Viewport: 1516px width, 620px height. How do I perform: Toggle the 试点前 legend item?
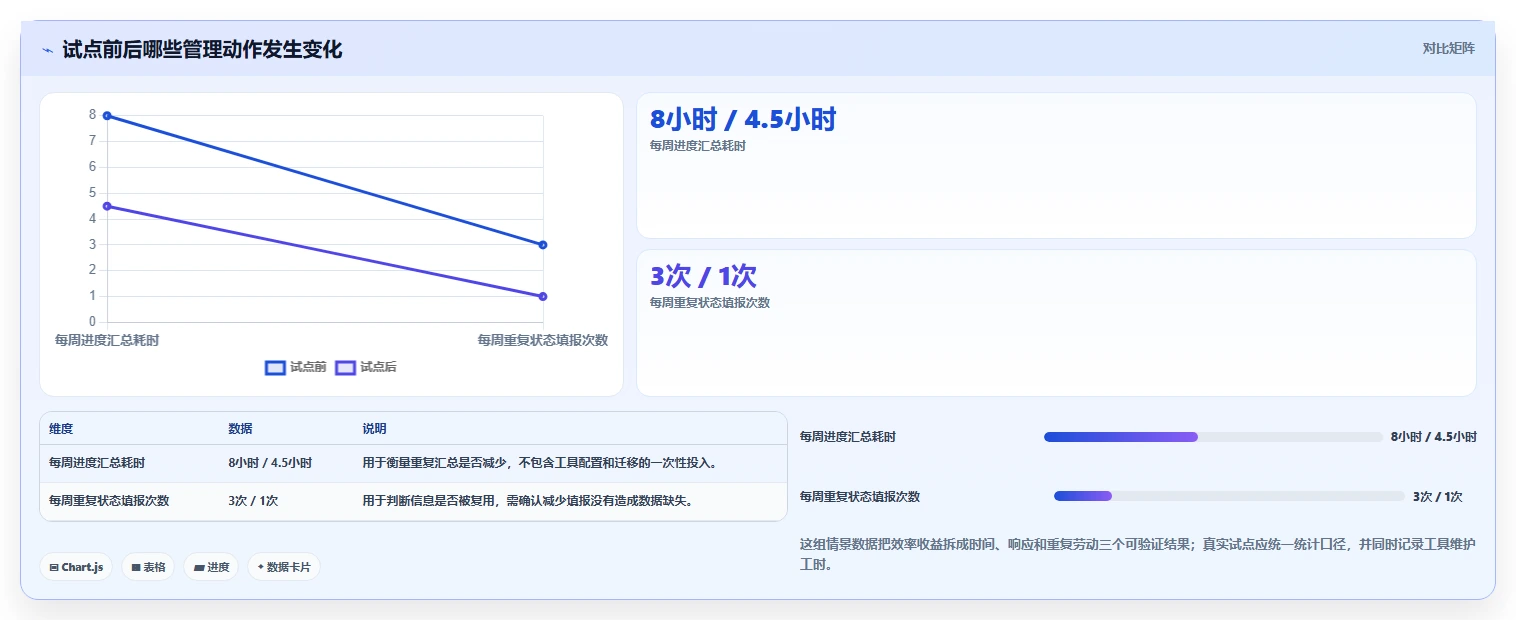296,367
